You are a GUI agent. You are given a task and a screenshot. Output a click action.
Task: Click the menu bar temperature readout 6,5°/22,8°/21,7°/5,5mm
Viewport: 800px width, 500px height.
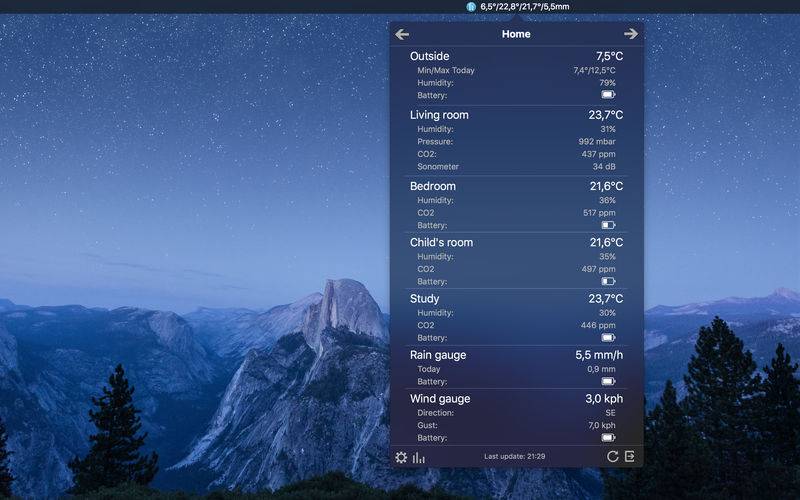point(524,7)
